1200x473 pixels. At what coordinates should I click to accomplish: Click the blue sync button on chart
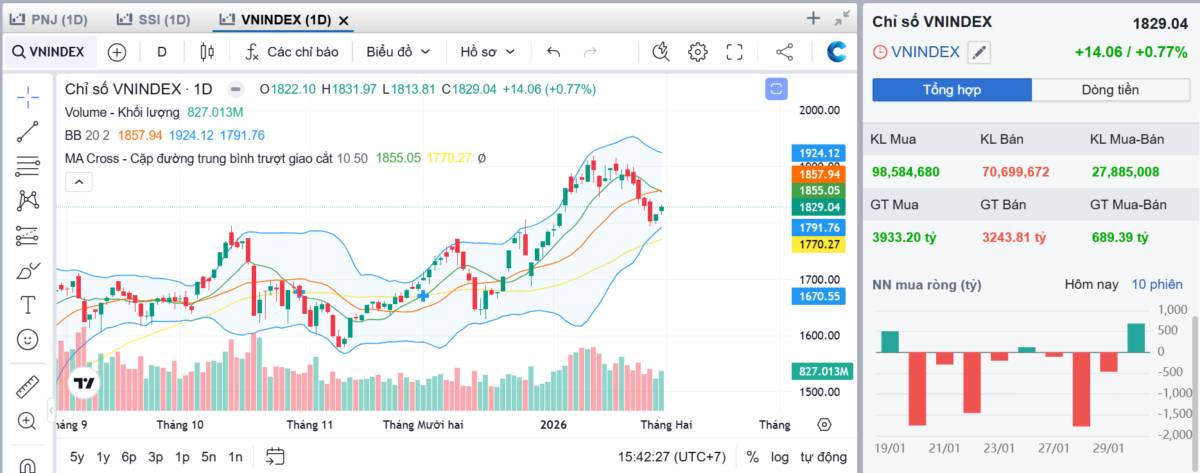click(776, 89)
